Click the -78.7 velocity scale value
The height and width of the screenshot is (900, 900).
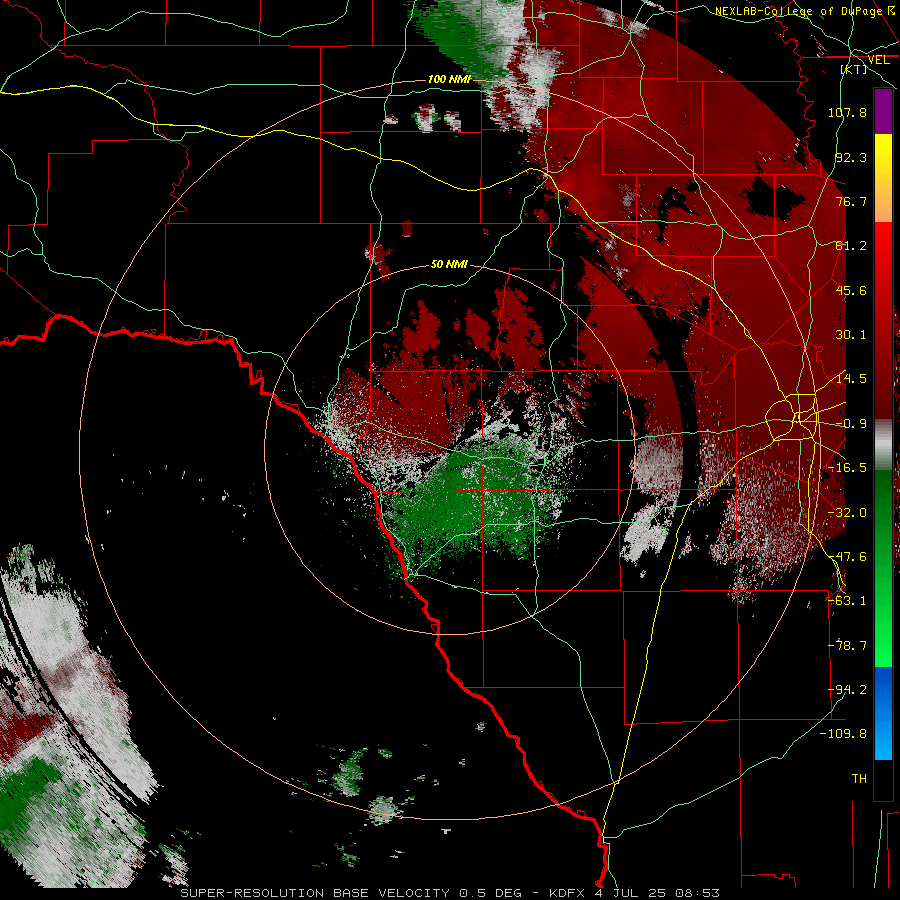(847, 646)
